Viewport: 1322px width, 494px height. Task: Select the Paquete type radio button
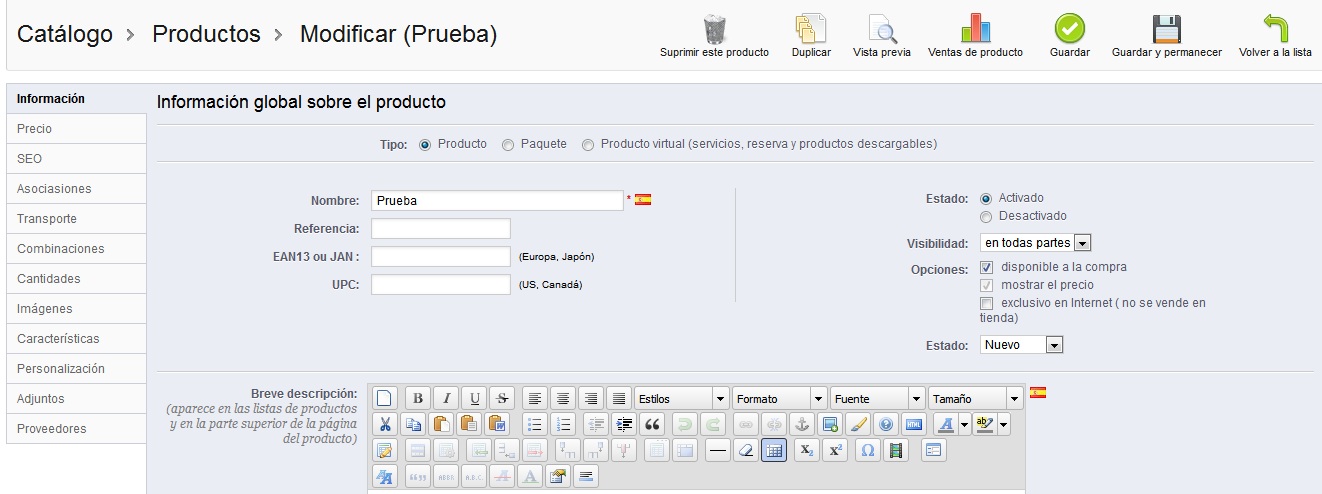tap(508, 145)
